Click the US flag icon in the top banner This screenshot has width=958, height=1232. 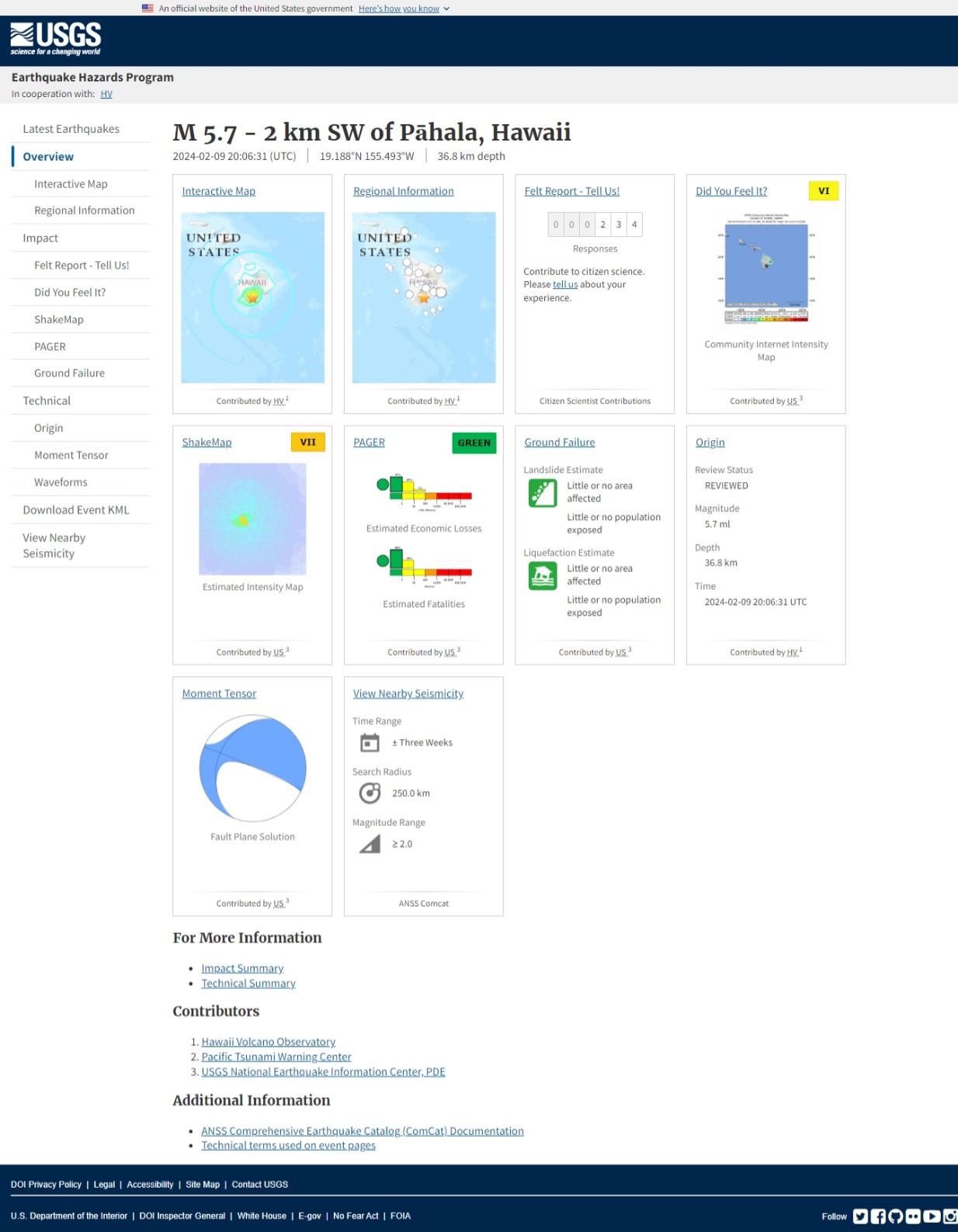tap(148, 9)
